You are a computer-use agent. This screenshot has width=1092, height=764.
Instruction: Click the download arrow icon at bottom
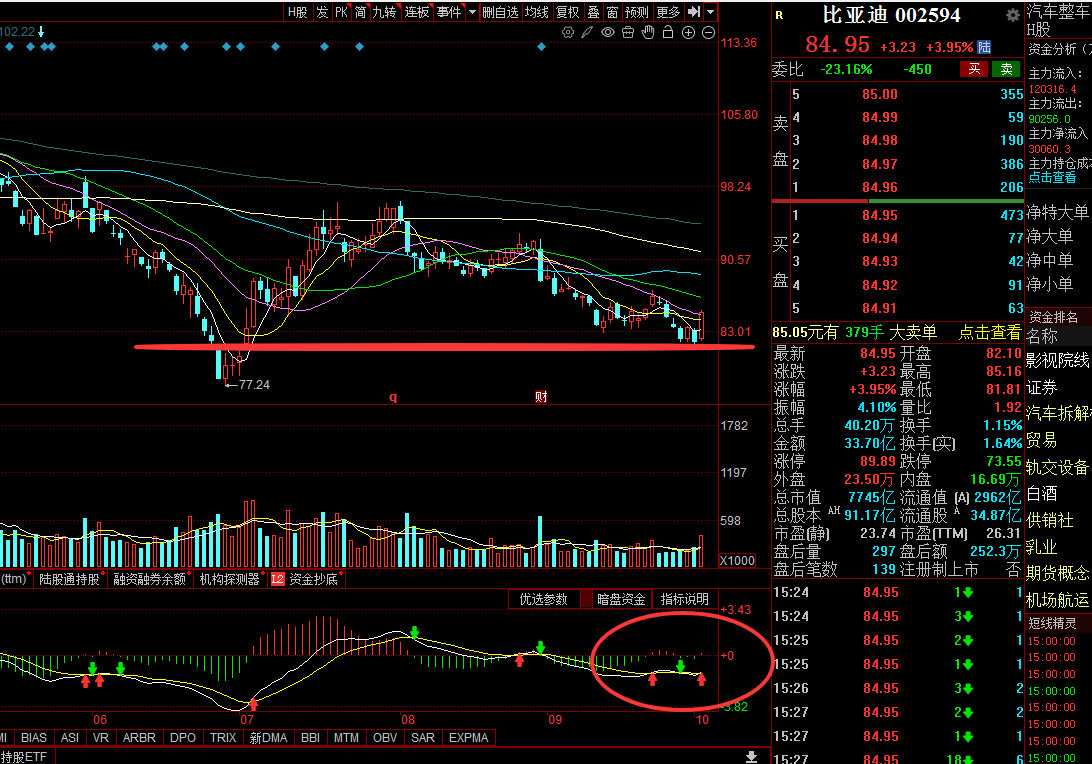(751, 756)
